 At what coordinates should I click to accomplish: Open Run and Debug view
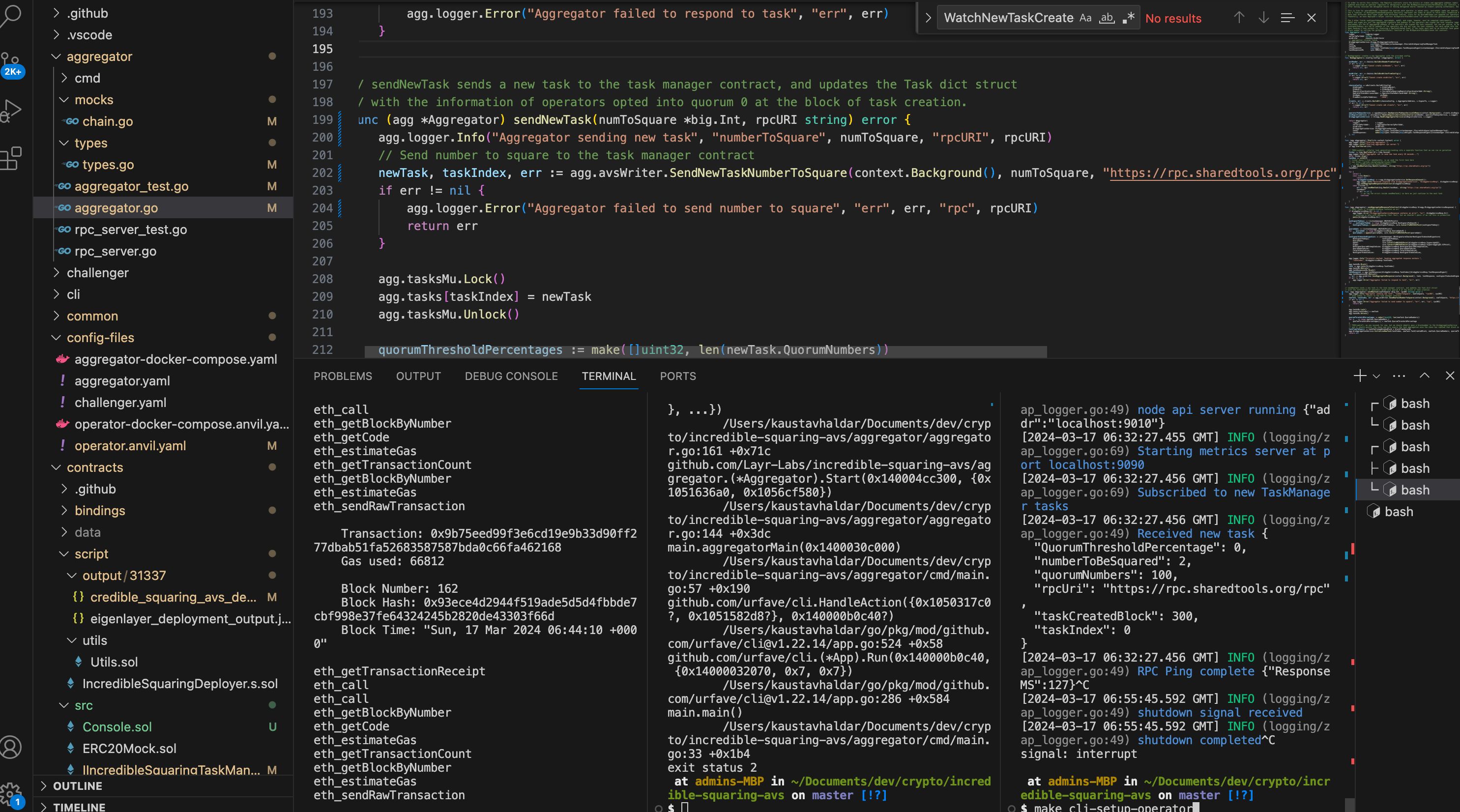[11, 111]
